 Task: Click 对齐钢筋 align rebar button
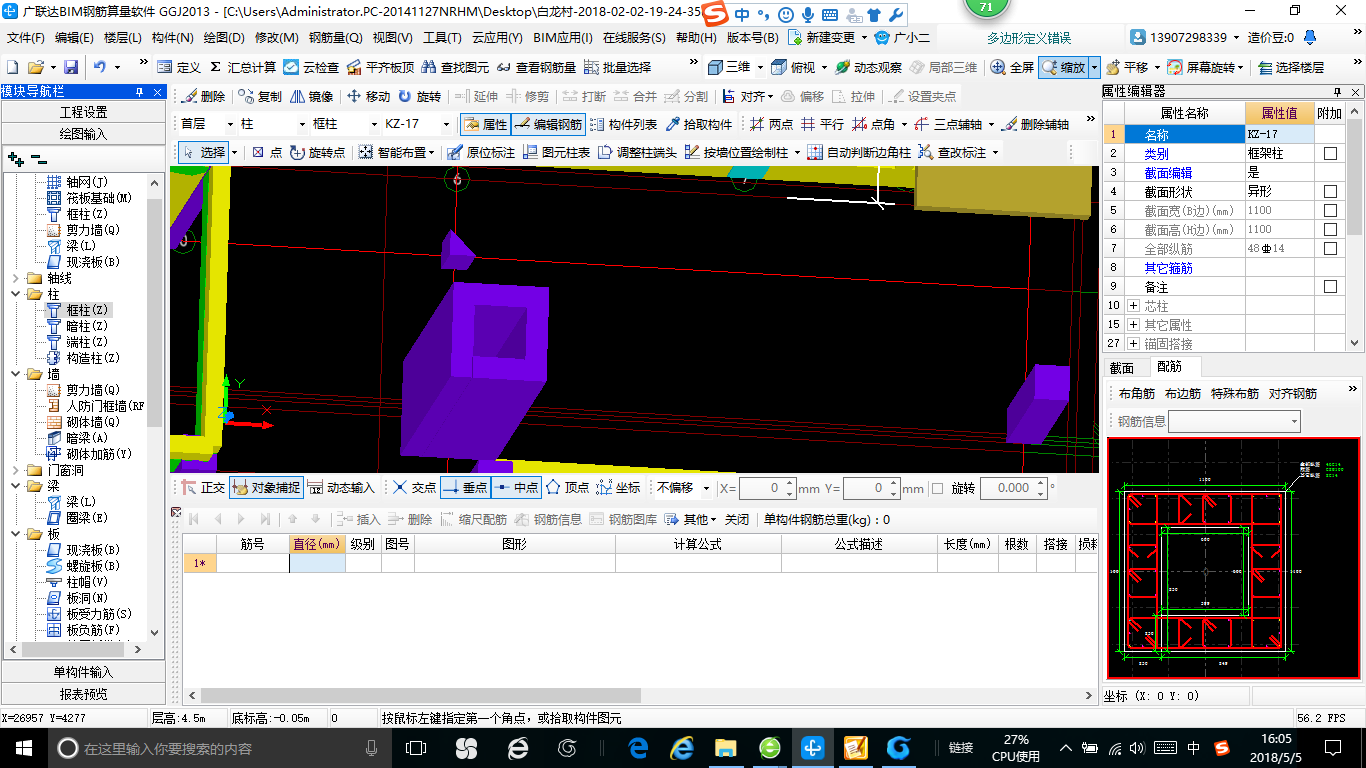coord(1293,394)
